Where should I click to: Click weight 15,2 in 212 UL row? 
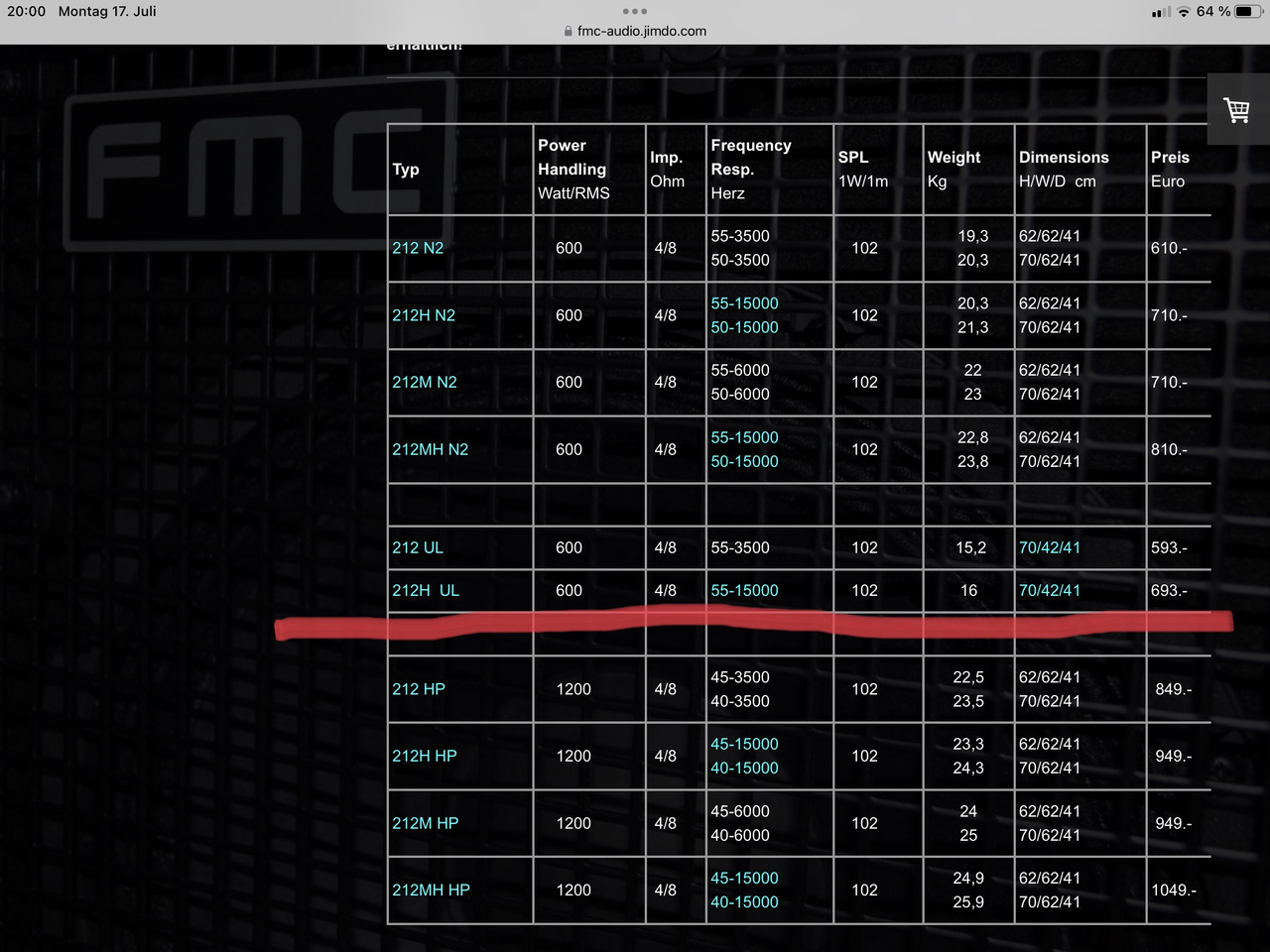[x=971, y=547]
